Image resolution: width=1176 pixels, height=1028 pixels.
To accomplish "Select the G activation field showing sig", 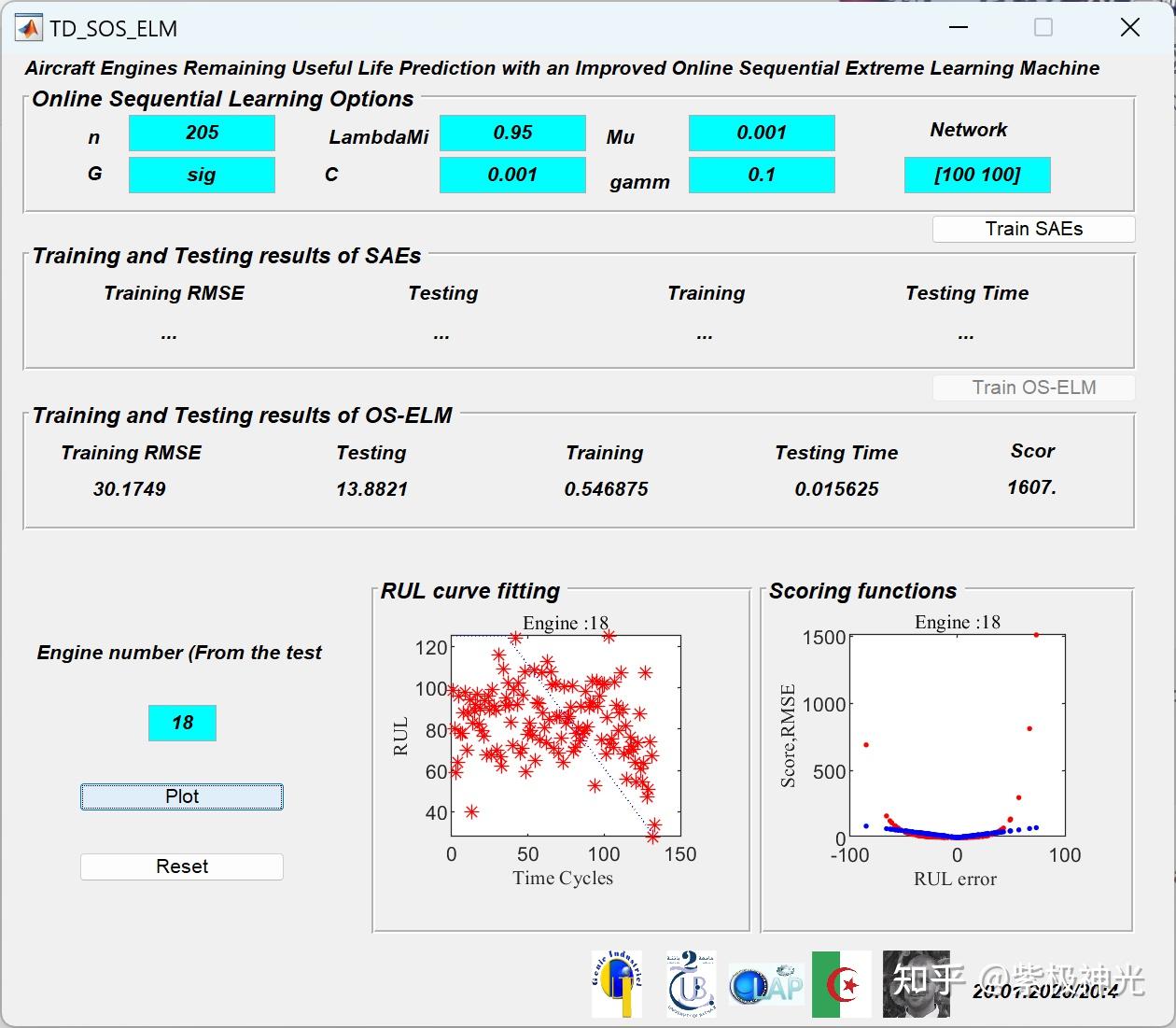I will tap(202, 175).
